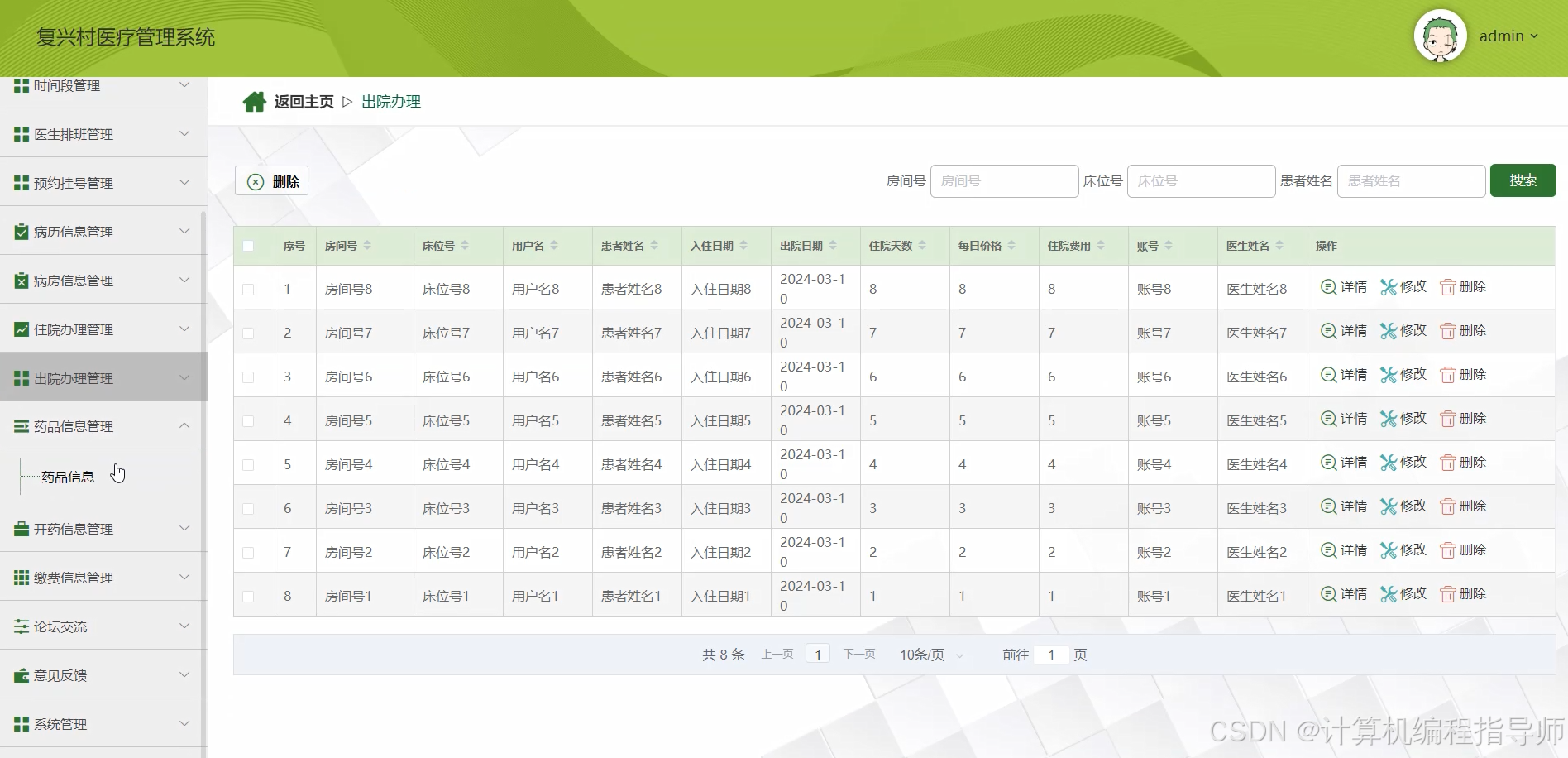Edit the record of 患者姓名8
1568x758 pixels.
pyautogui.click(x=1403, y=287)
